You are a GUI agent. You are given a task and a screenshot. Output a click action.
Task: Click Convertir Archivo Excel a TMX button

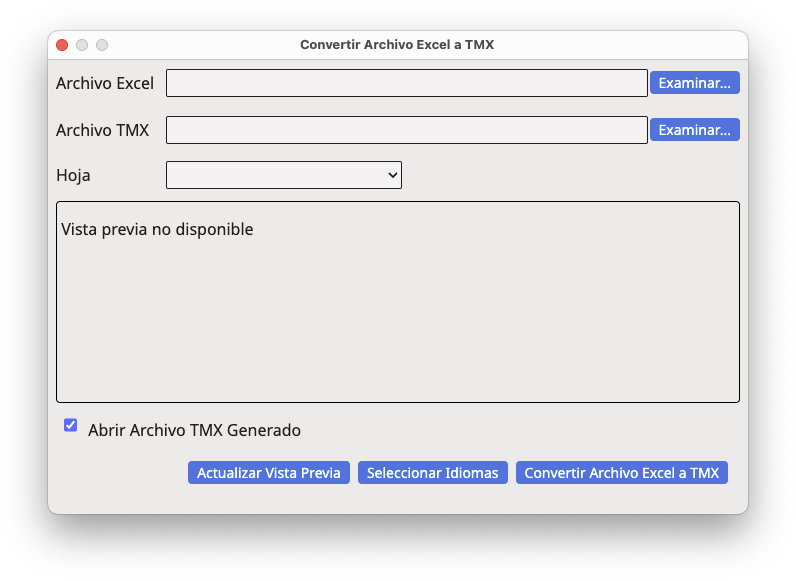(x=622, y=473)
